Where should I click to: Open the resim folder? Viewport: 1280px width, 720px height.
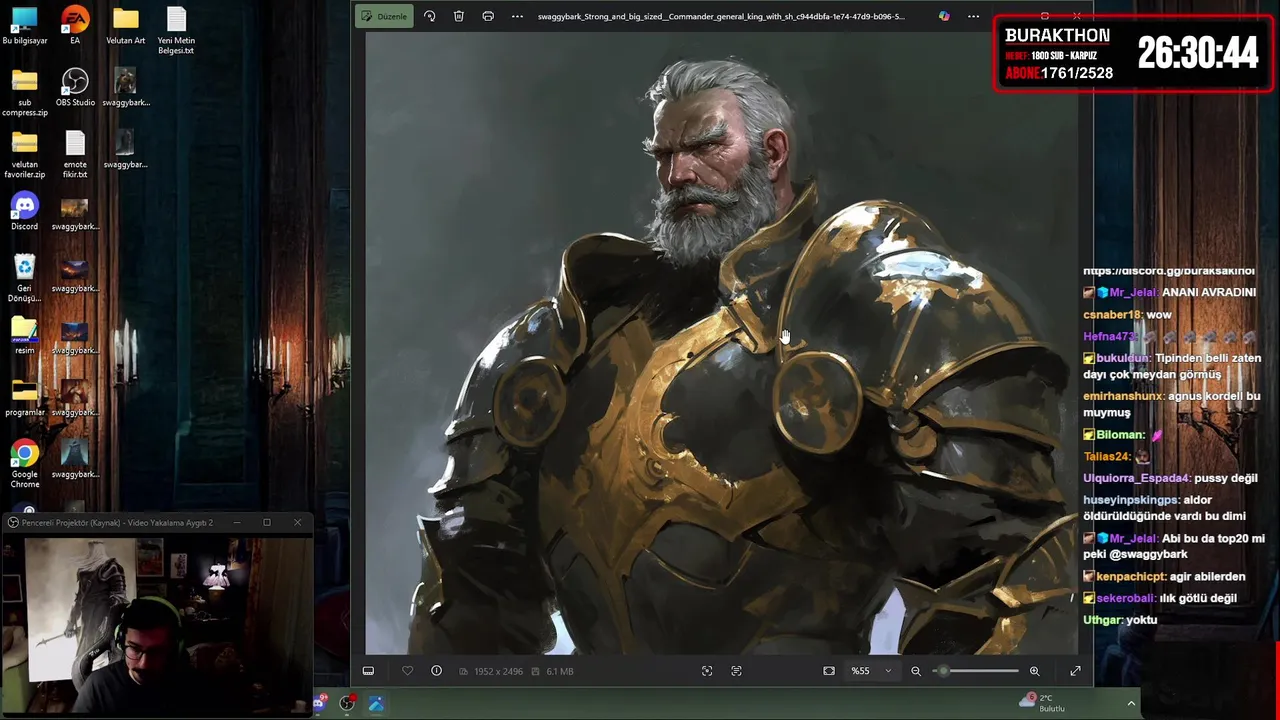[x=25, y=336]
